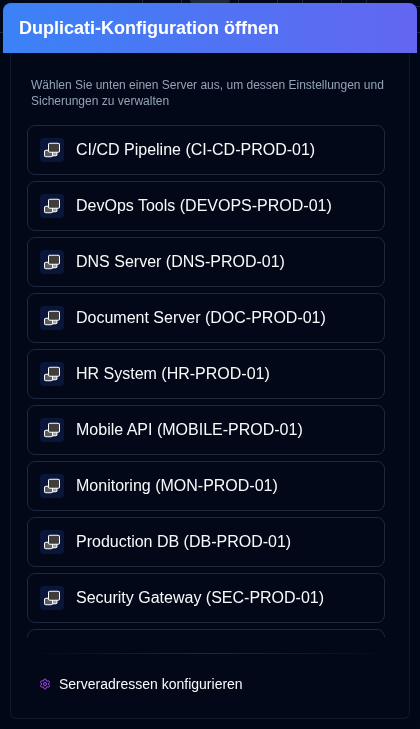
Task: Click server icon beside Document Server
Action: [x=52, y=318]
